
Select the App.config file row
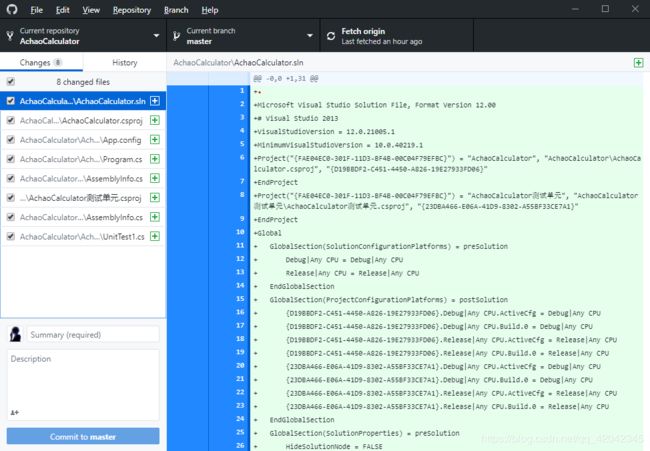click(83, 140)
